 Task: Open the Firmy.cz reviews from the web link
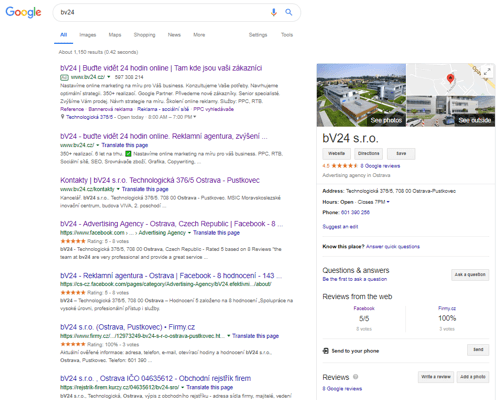point(447,308)
